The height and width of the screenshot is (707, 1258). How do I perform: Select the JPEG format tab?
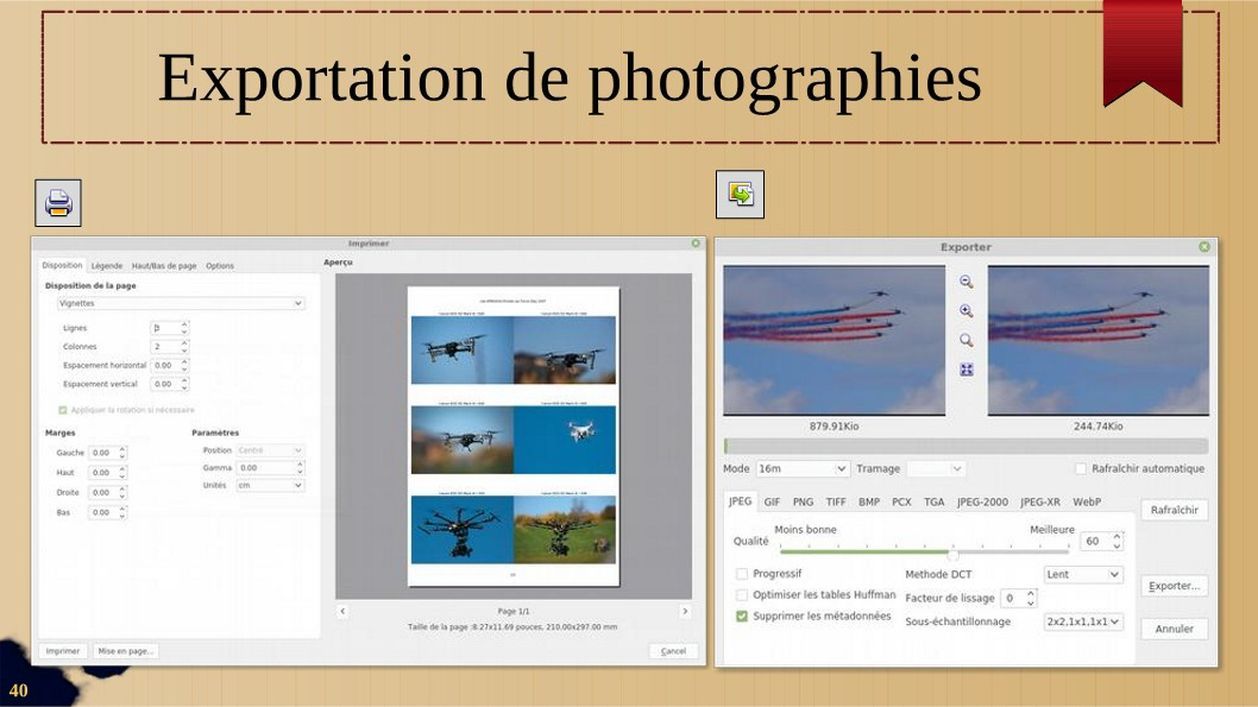pos(740,502)
